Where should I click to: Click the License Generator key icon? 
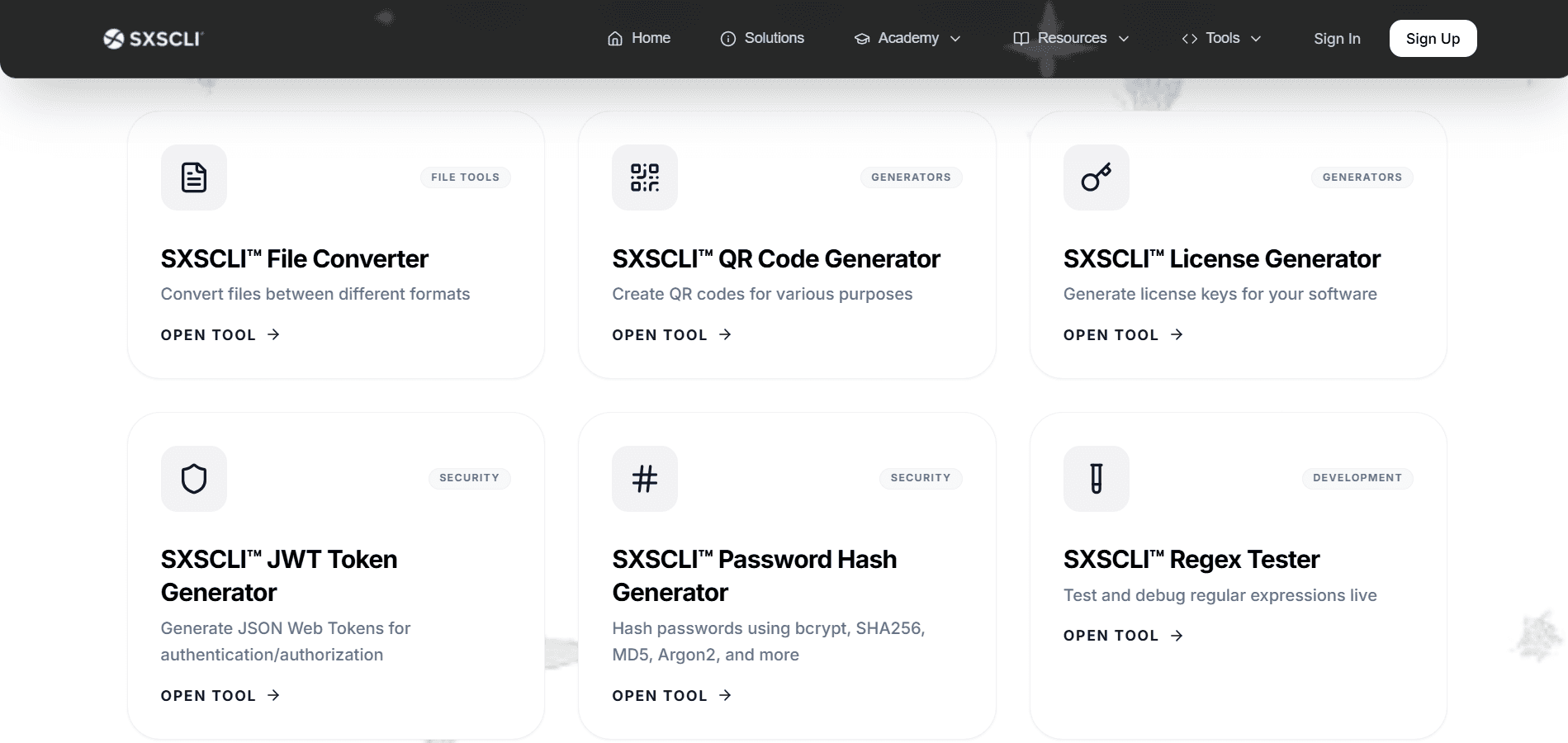point(1097,177)
